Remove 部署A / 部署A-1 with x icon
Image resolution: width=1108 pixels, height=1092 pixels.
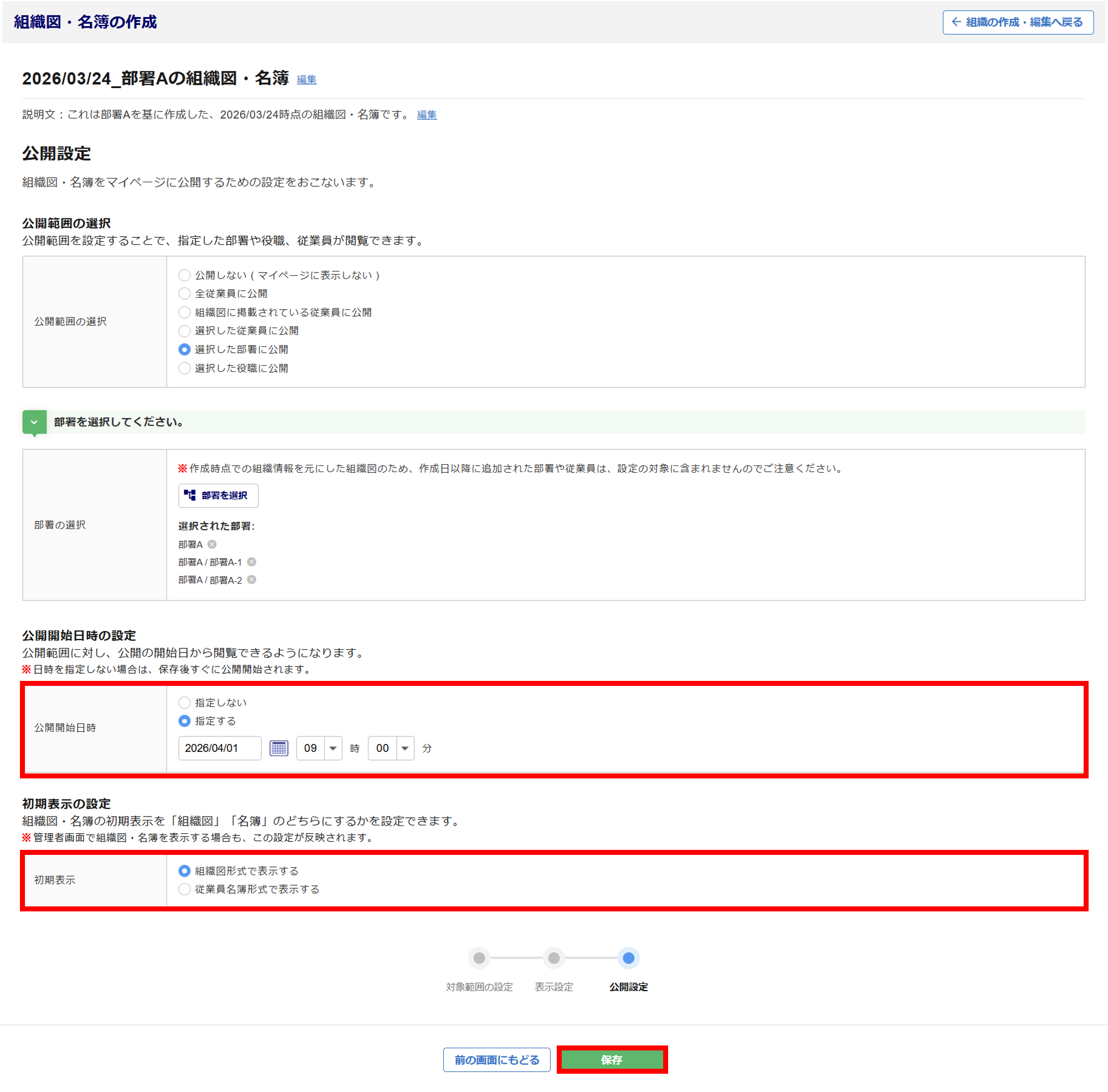coord(252,562)
